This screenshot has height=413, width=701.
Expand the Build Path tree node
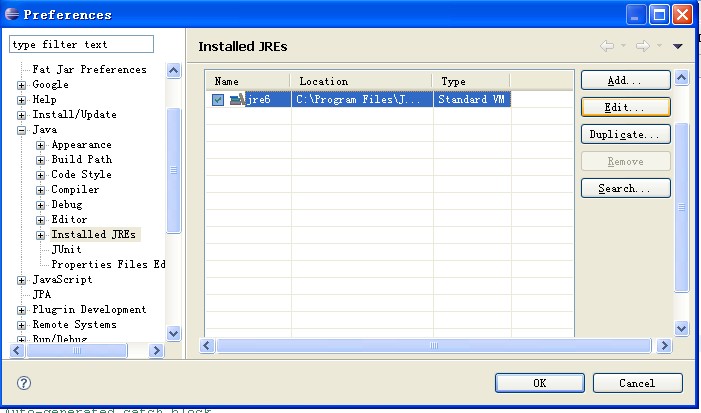[x=41, y=160]
